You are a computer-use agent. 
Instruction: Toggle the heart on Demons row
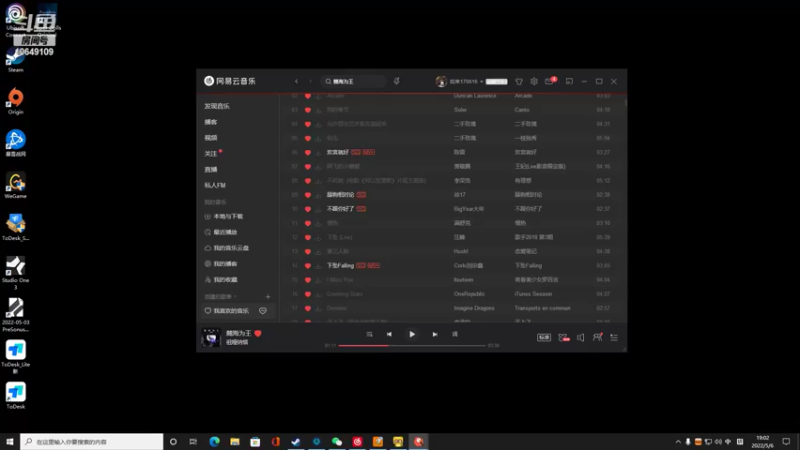[x=308, y=308]
